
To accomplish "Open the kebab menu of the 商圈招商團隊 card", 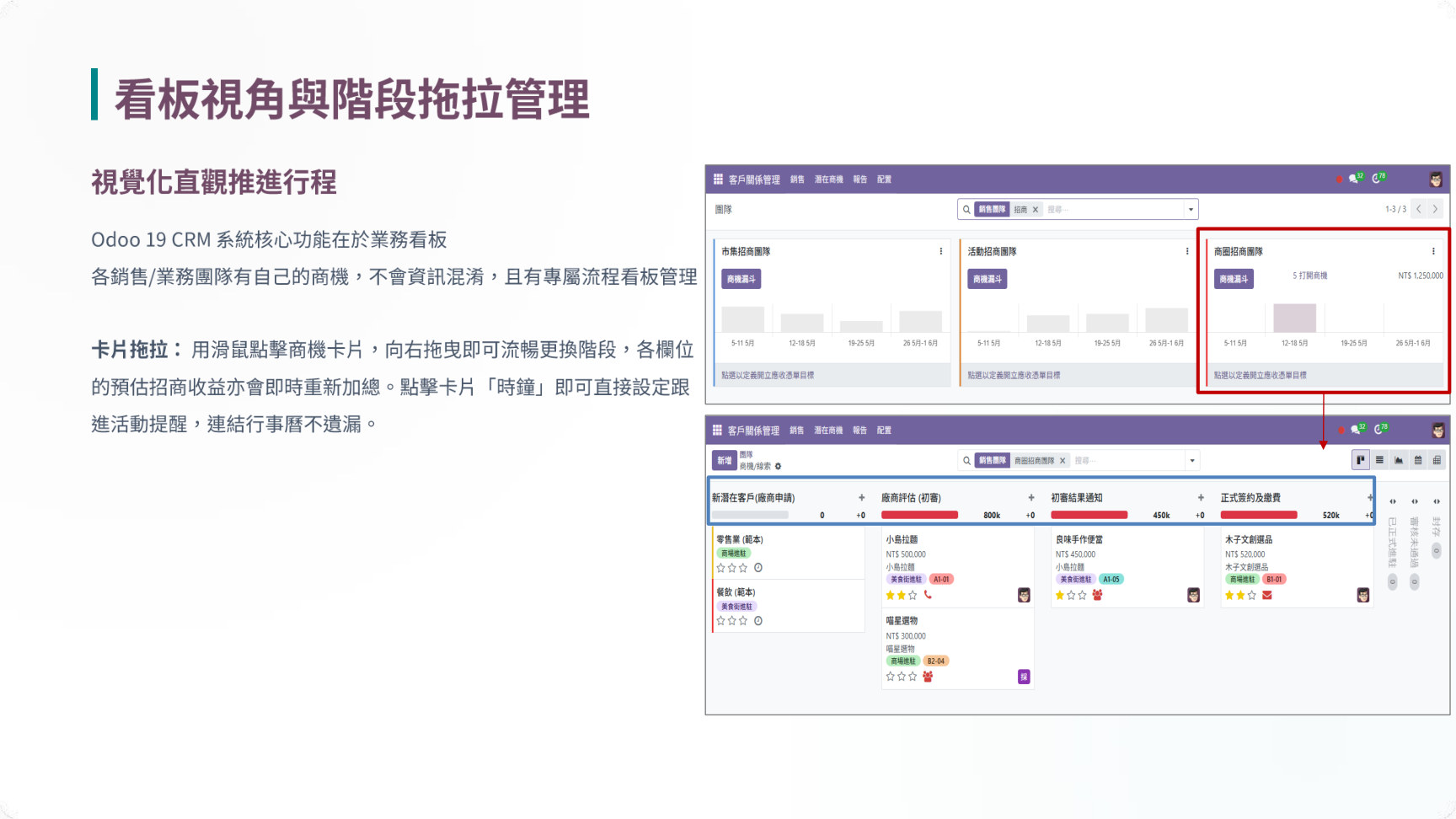I will coord(1433,251).
